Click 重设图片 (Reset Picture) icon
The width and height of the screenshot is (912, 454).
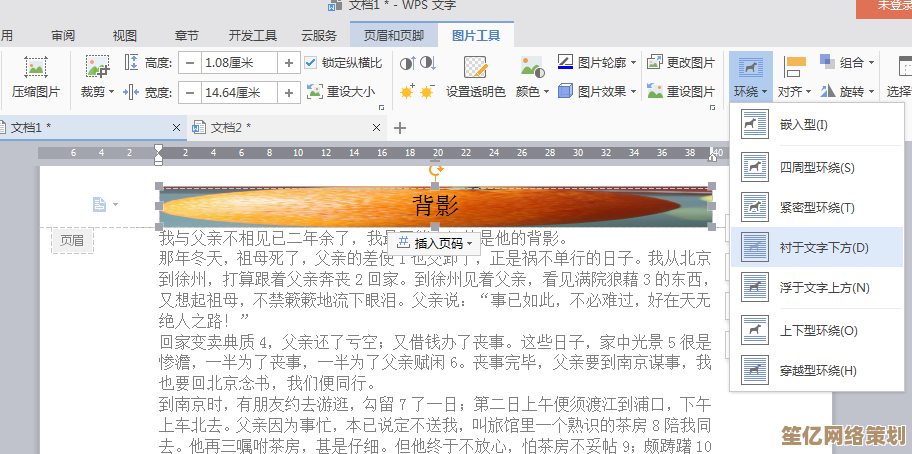coord(655,91)
